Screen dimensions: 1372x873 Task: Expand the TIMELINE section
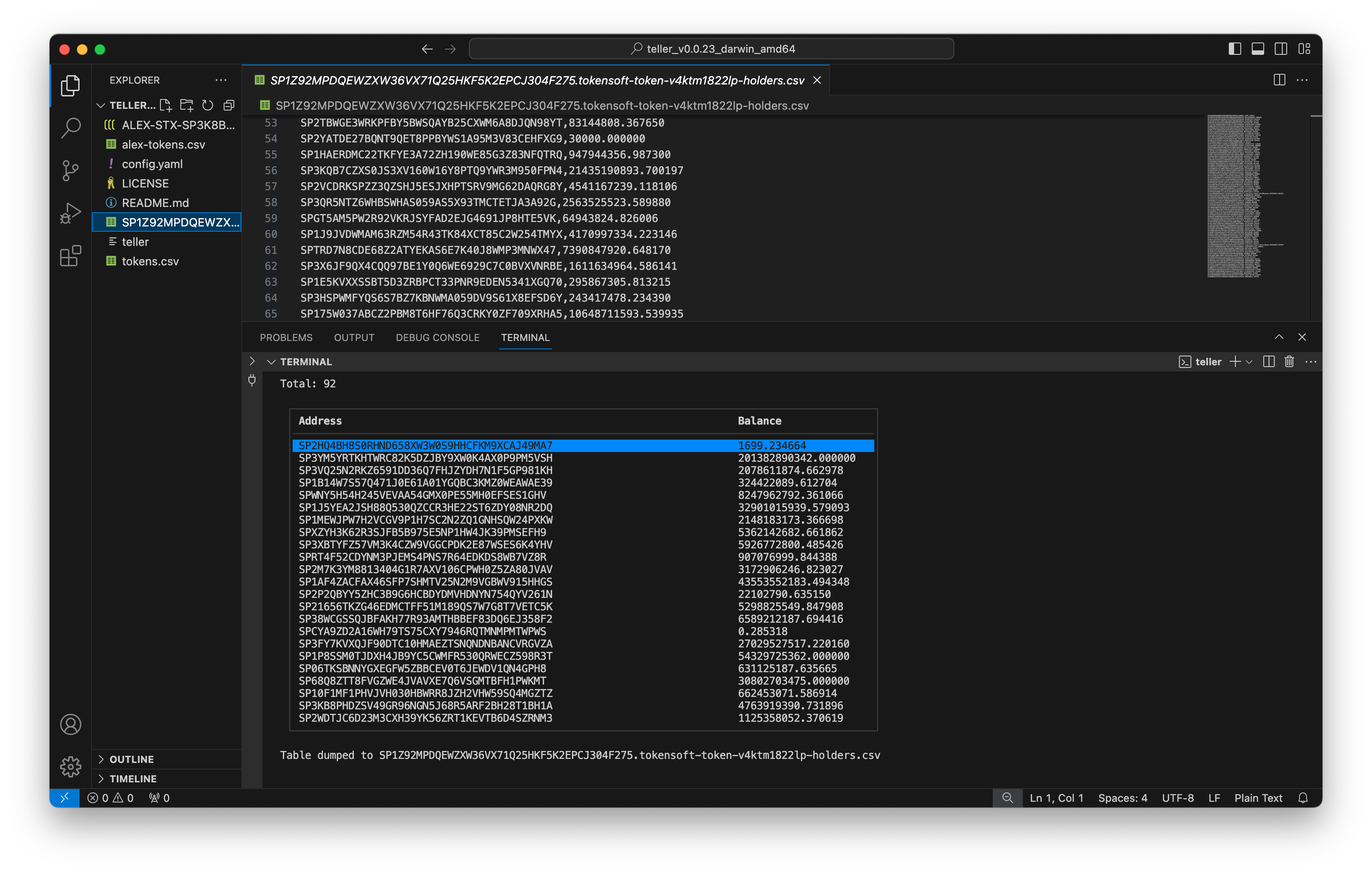pos(133,778)
